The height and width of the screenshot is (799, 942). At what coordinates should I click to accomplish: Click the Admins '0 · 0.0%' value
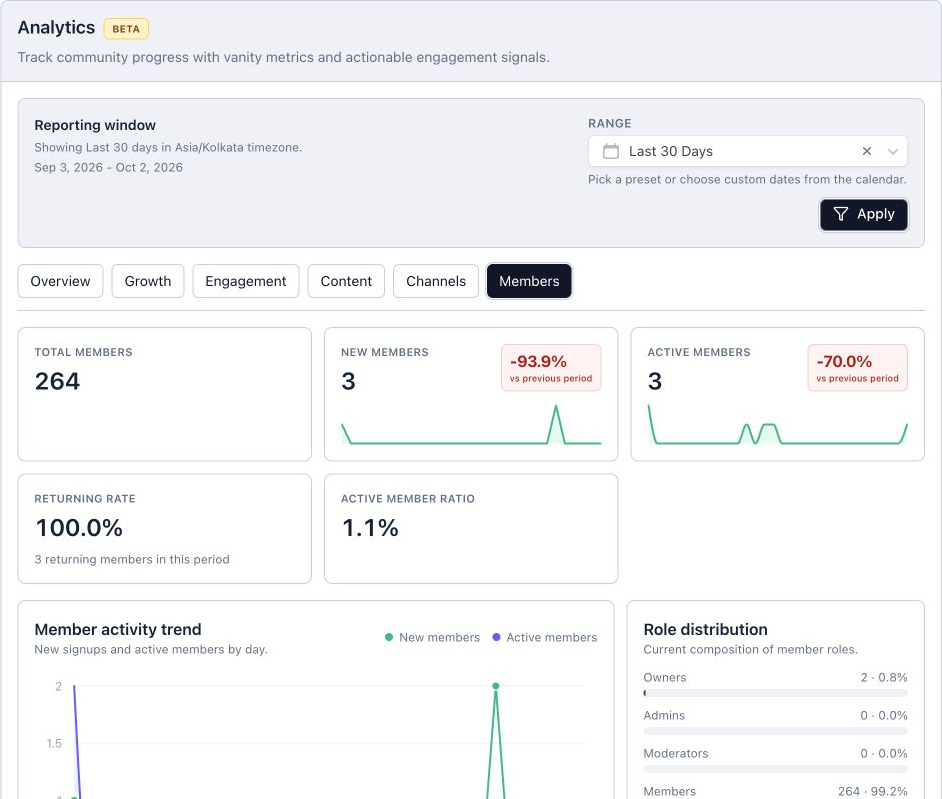884,715
